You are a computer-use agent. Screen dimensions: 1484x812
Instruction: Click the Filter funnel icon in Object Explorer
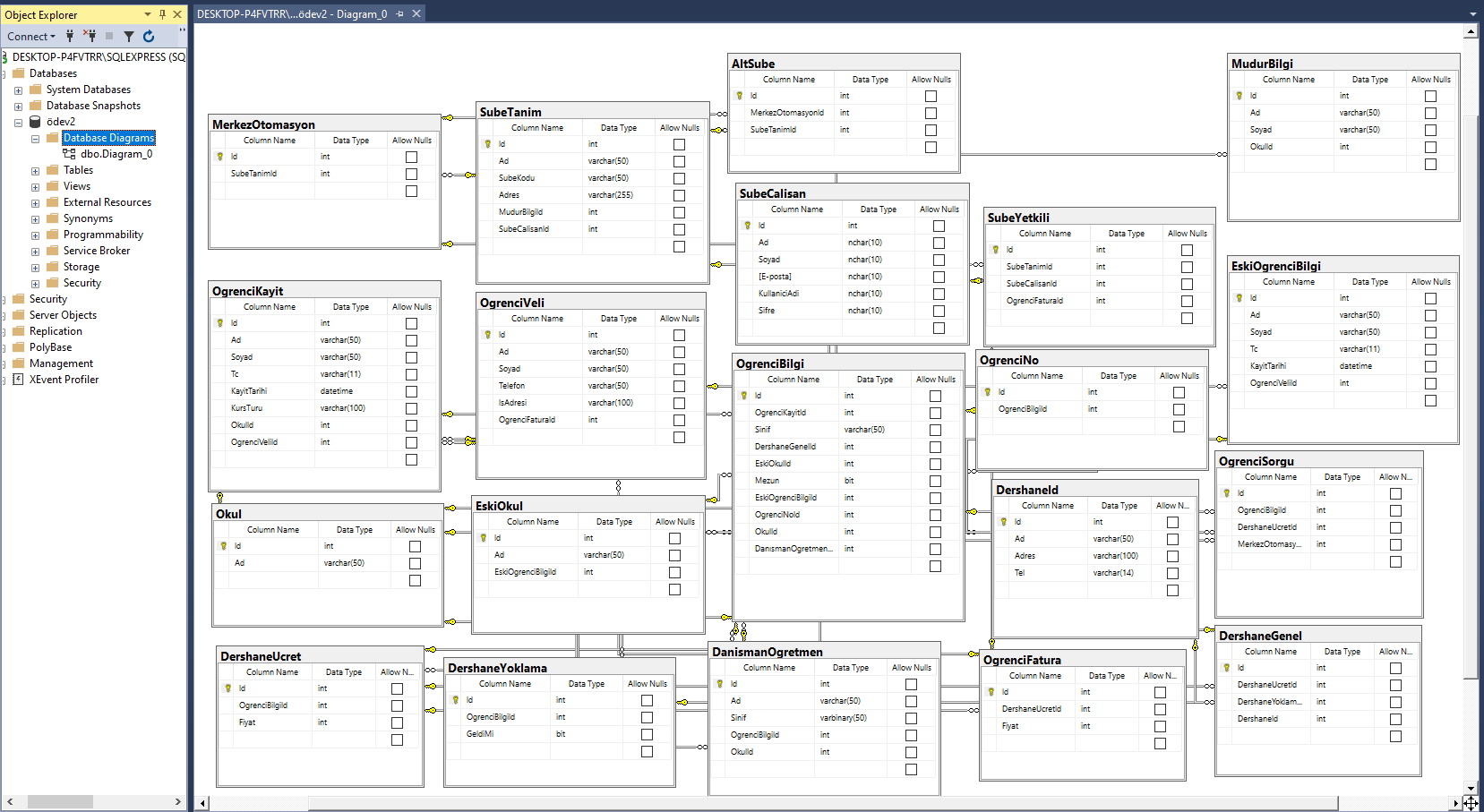point(129,36)
